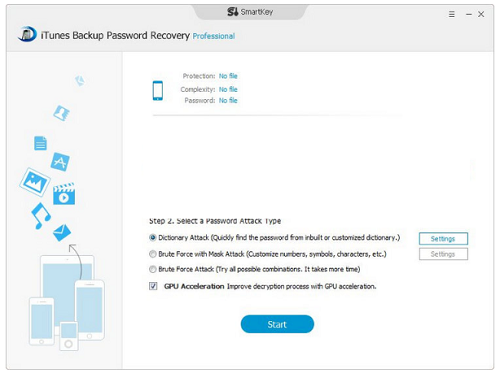This screenshot has height=373, width=500.
Task: Click the document notes icon
Action: coord(40,143)
